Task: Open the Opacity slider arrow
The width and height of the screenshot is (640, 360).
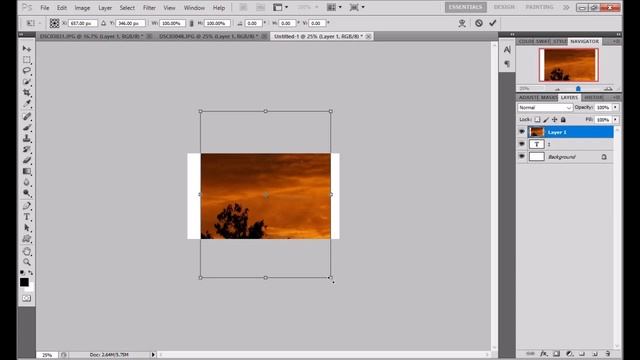Action: pyautogui.click(x=616, y=107)
